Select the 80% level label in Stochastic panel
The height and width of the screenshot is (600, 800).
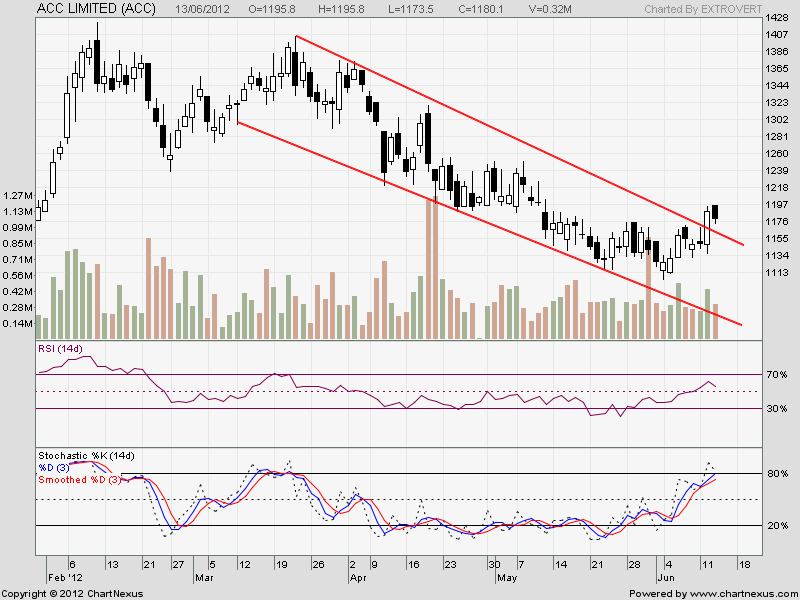tap(776, 474)
